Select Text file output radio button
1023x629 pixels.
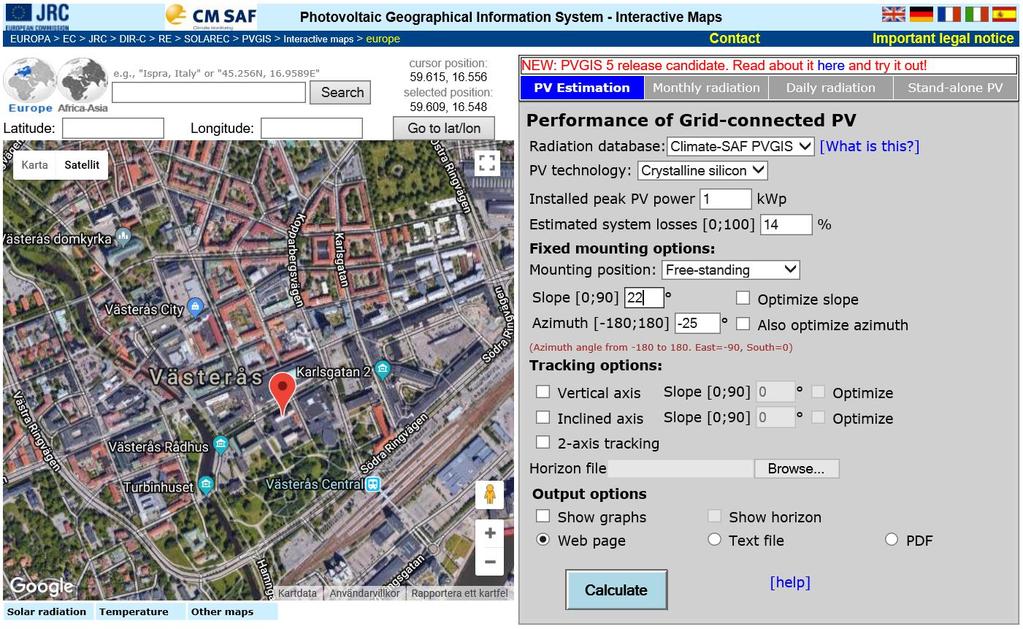point(714,540)
